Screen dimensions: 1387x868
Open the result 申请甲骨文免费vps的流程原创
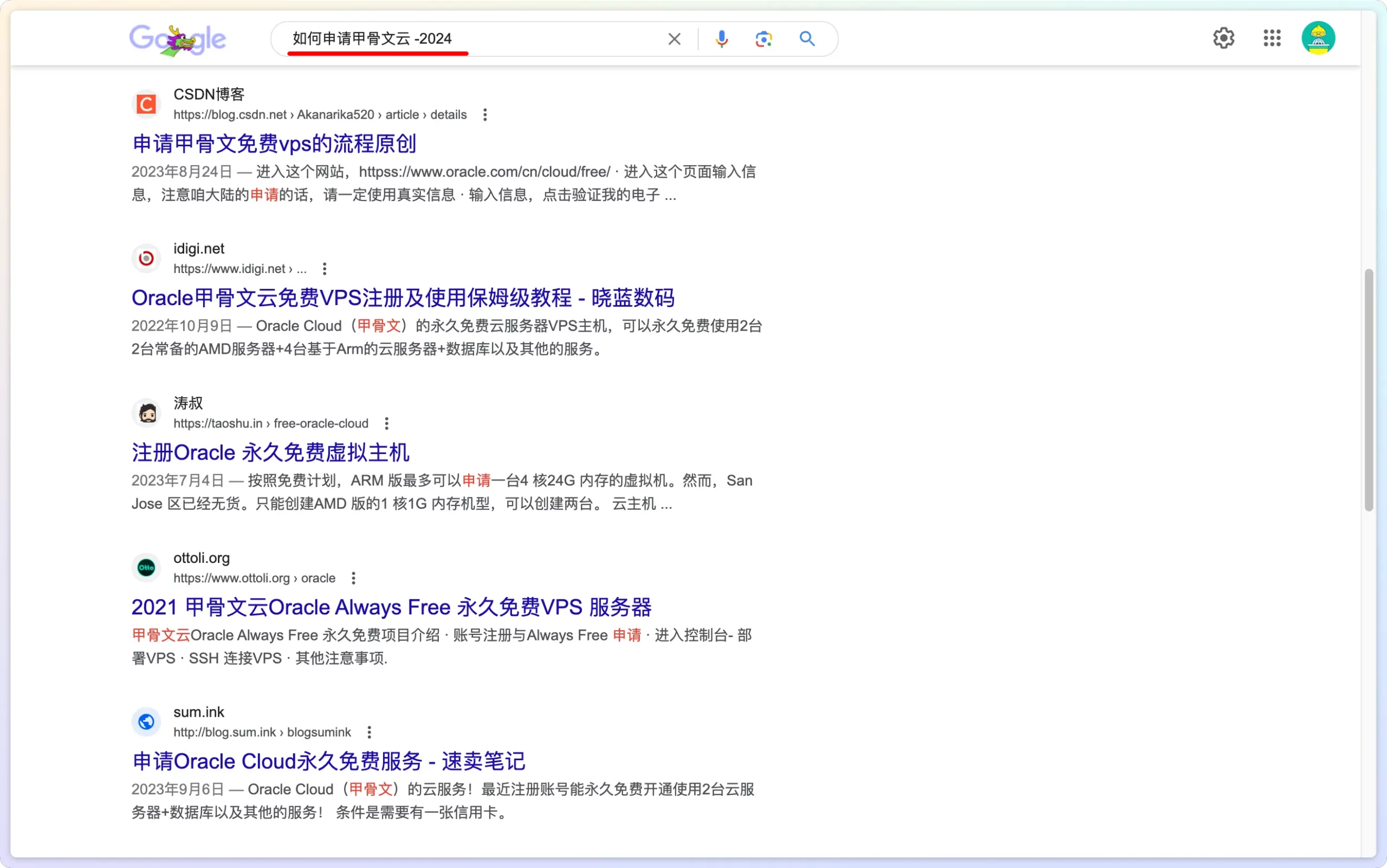pos(274,144)
